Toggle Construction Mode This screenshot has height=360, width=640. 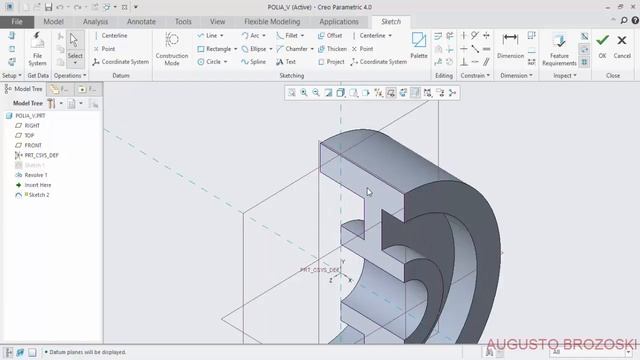tap(172, 48)
